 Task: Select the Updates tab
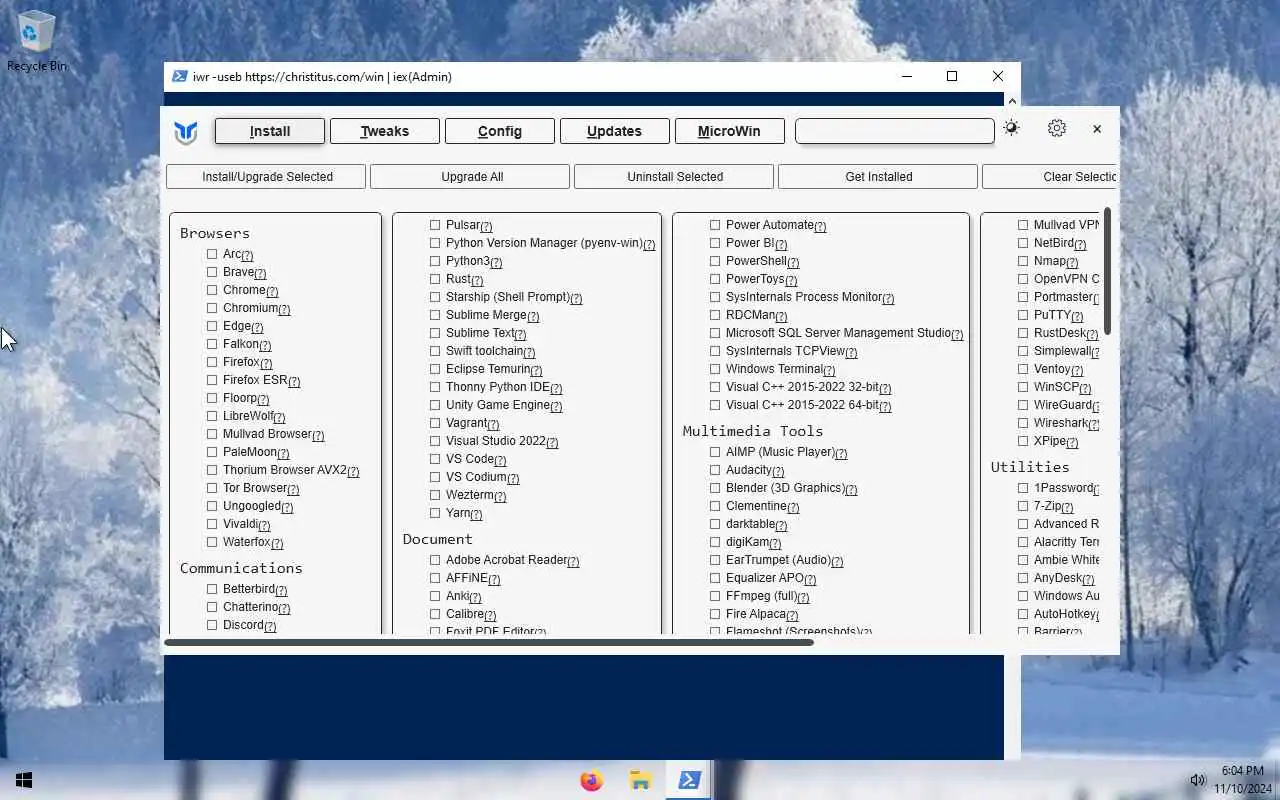(615, 131)
